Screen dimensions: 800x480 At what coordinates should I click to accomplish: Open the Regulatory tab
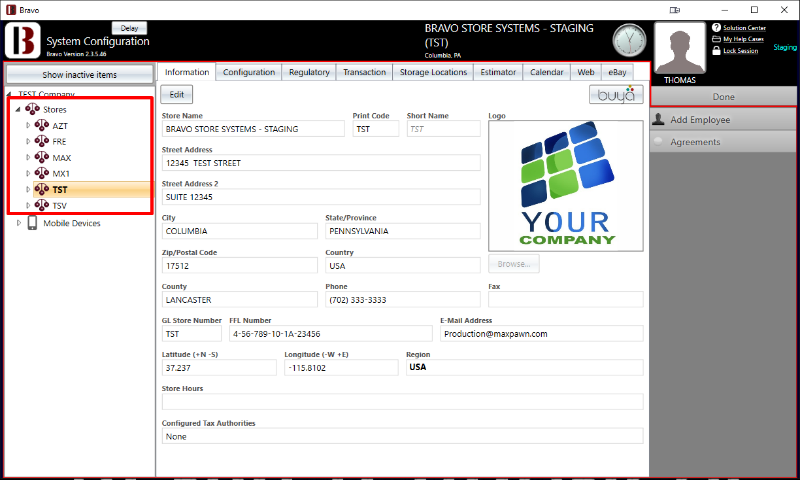point(309,72)
